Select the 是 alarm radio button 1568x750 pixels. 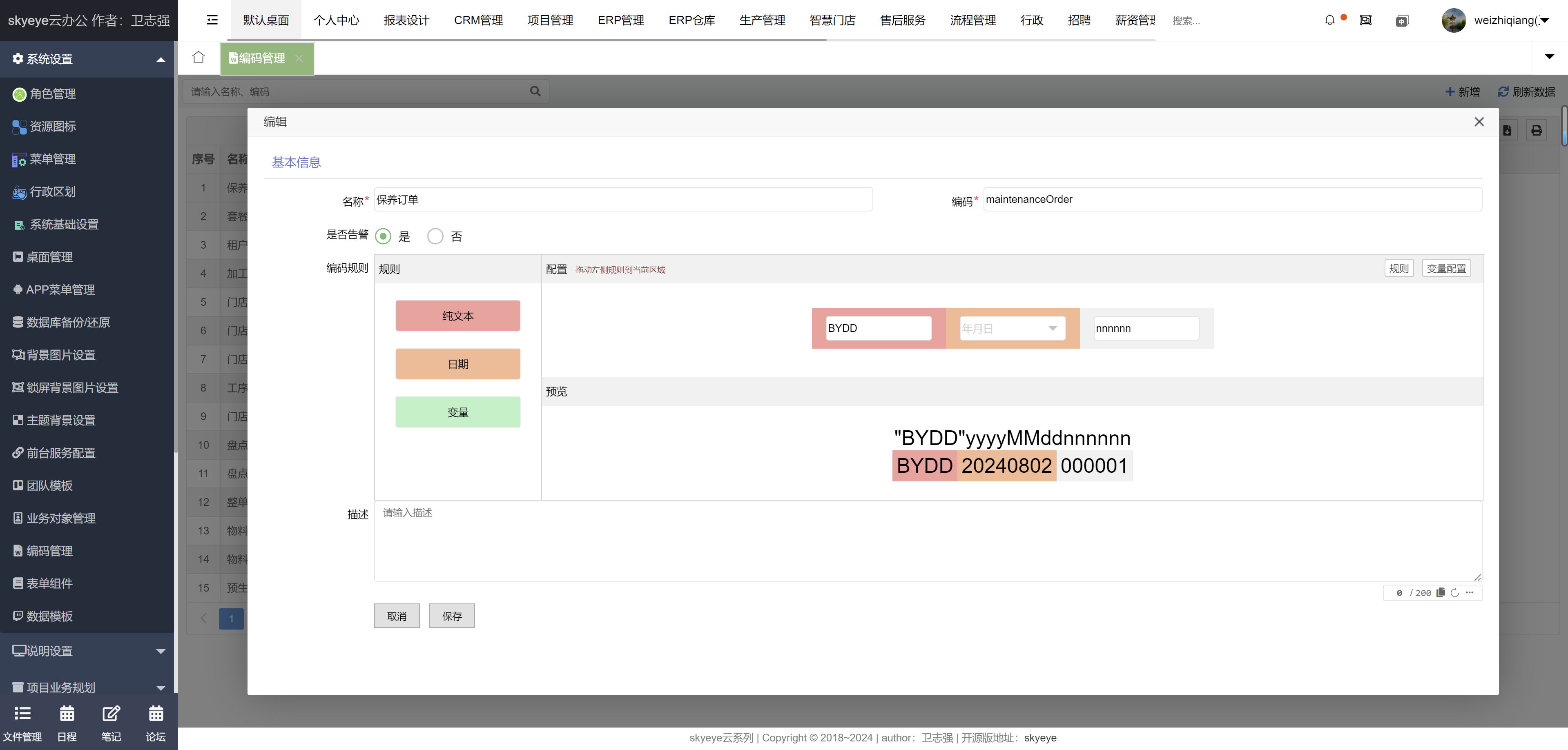[383, 236]
